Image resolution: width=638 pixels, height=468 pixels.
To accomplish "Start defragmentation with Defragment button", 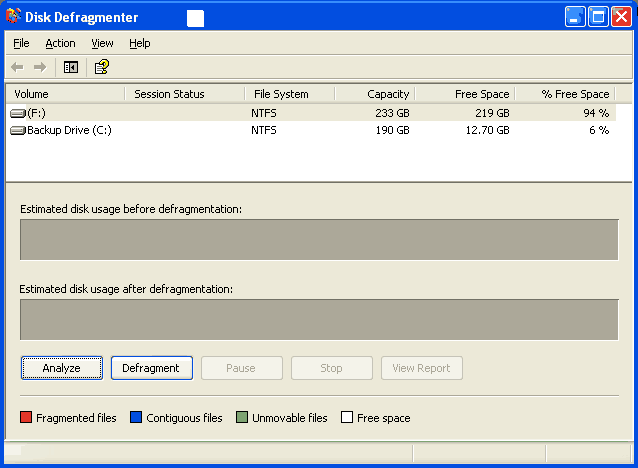I will [152, 368].
